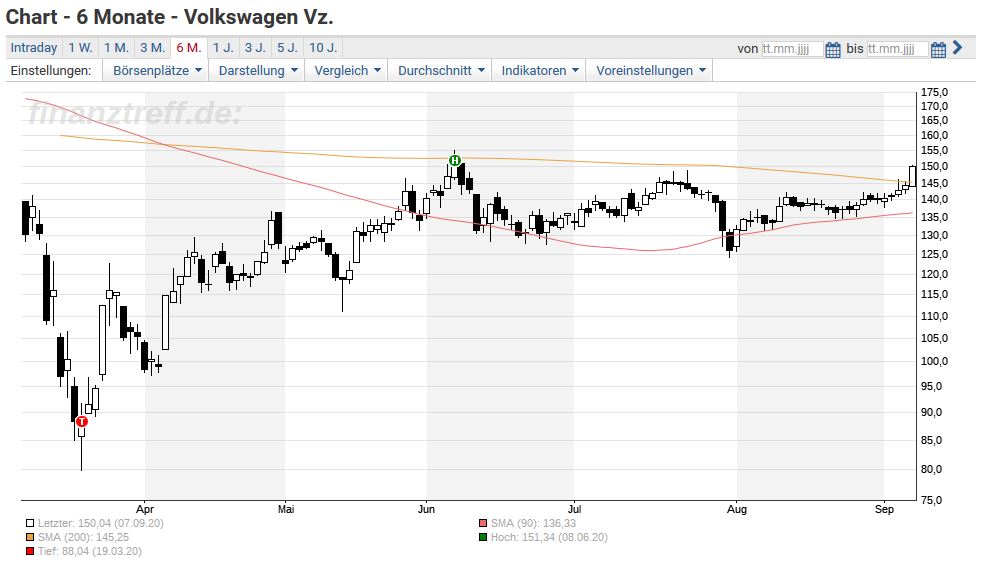
Task: Select the 3 J. time range tab
Action: 255,48
